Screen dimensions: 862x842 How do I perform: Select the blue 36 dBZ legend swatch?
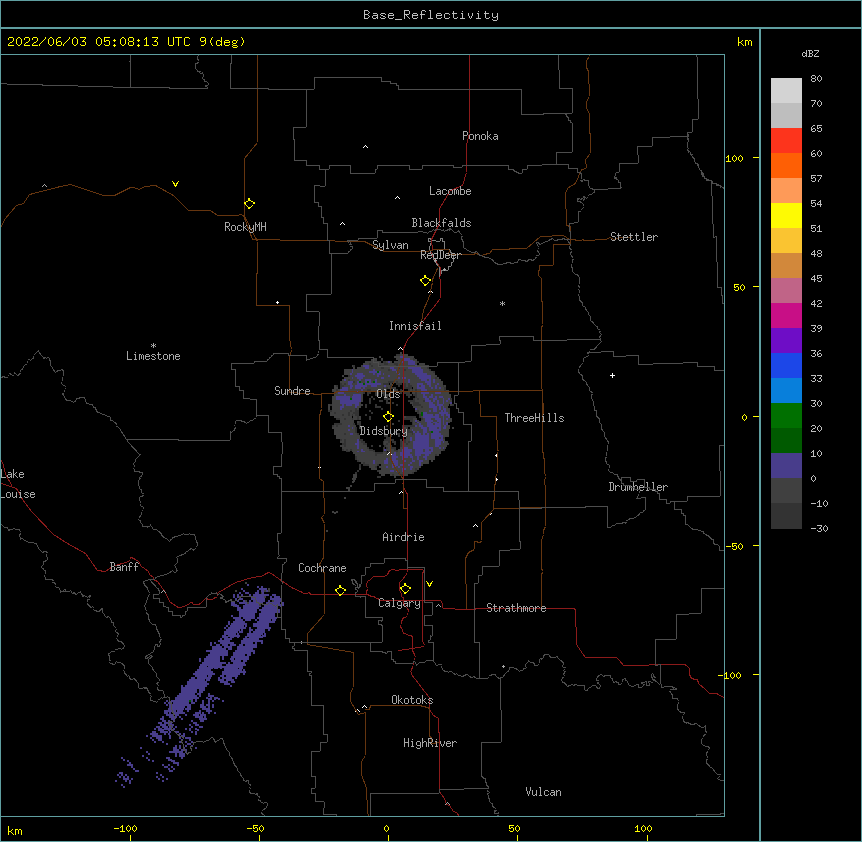point(786,365)
